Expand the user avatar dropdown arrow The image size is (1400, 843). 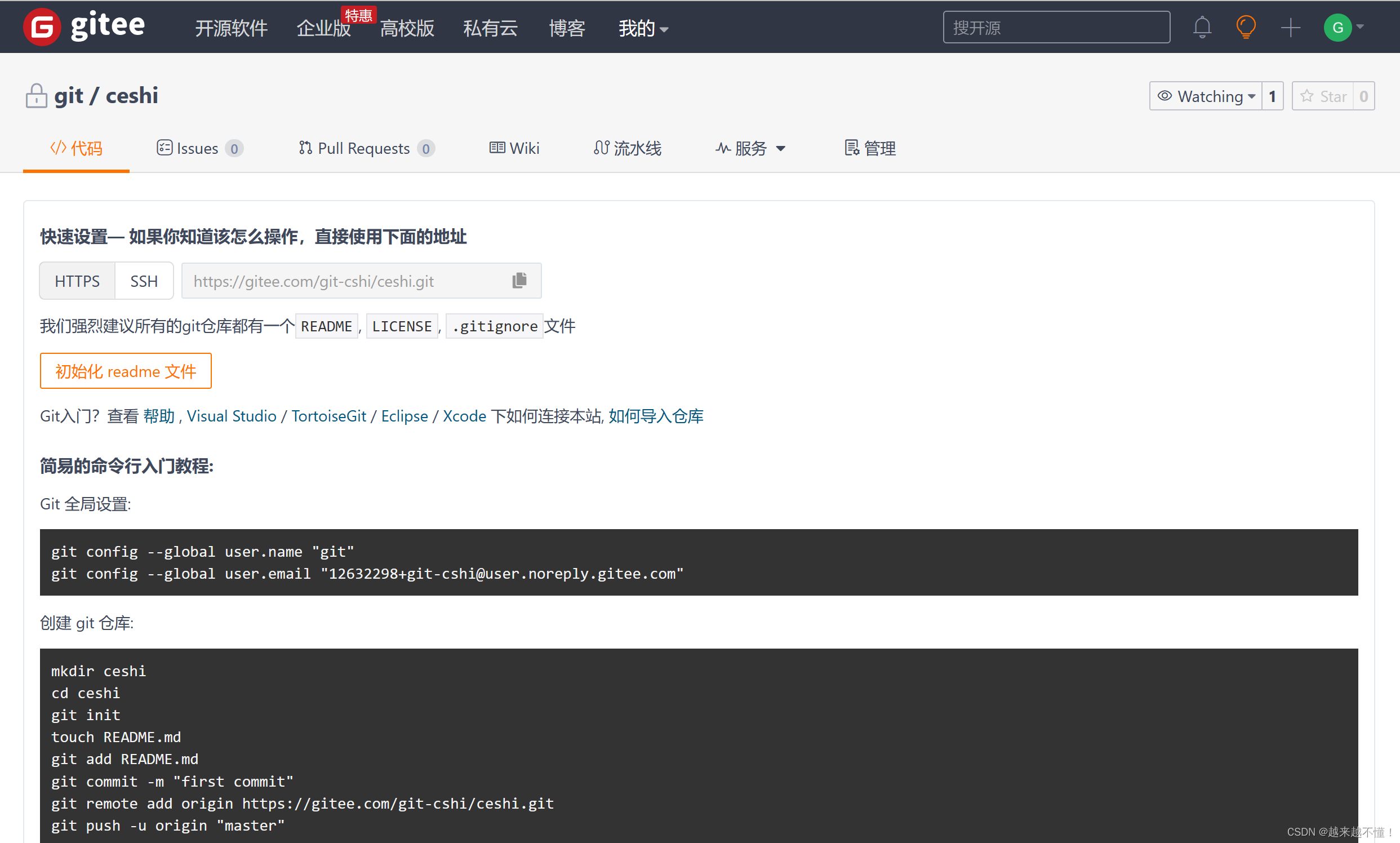pyautogui.click(x=1359, y=26)
